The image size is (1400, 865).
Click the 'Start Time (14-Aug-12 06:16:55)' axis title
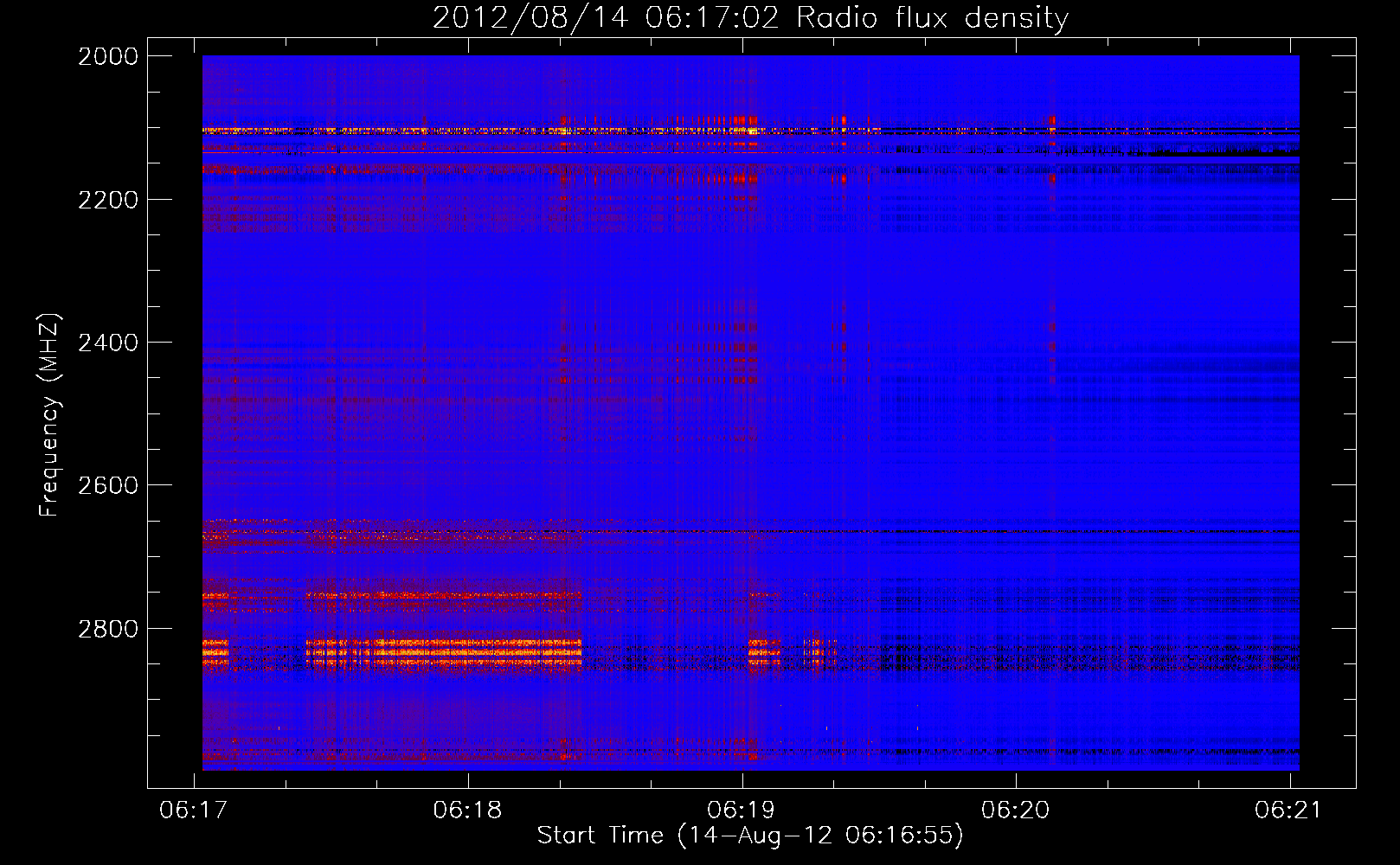(750, 836)
